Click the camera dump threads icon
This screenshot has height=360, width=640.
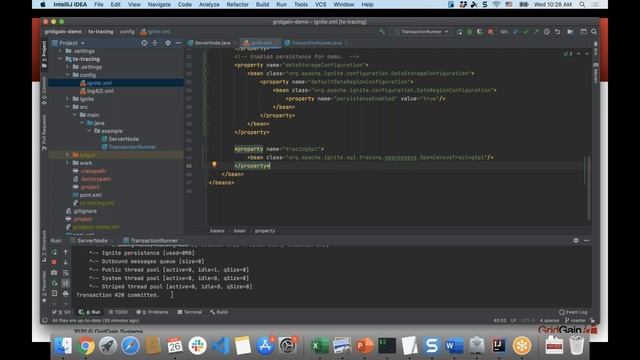coord(54,273)
